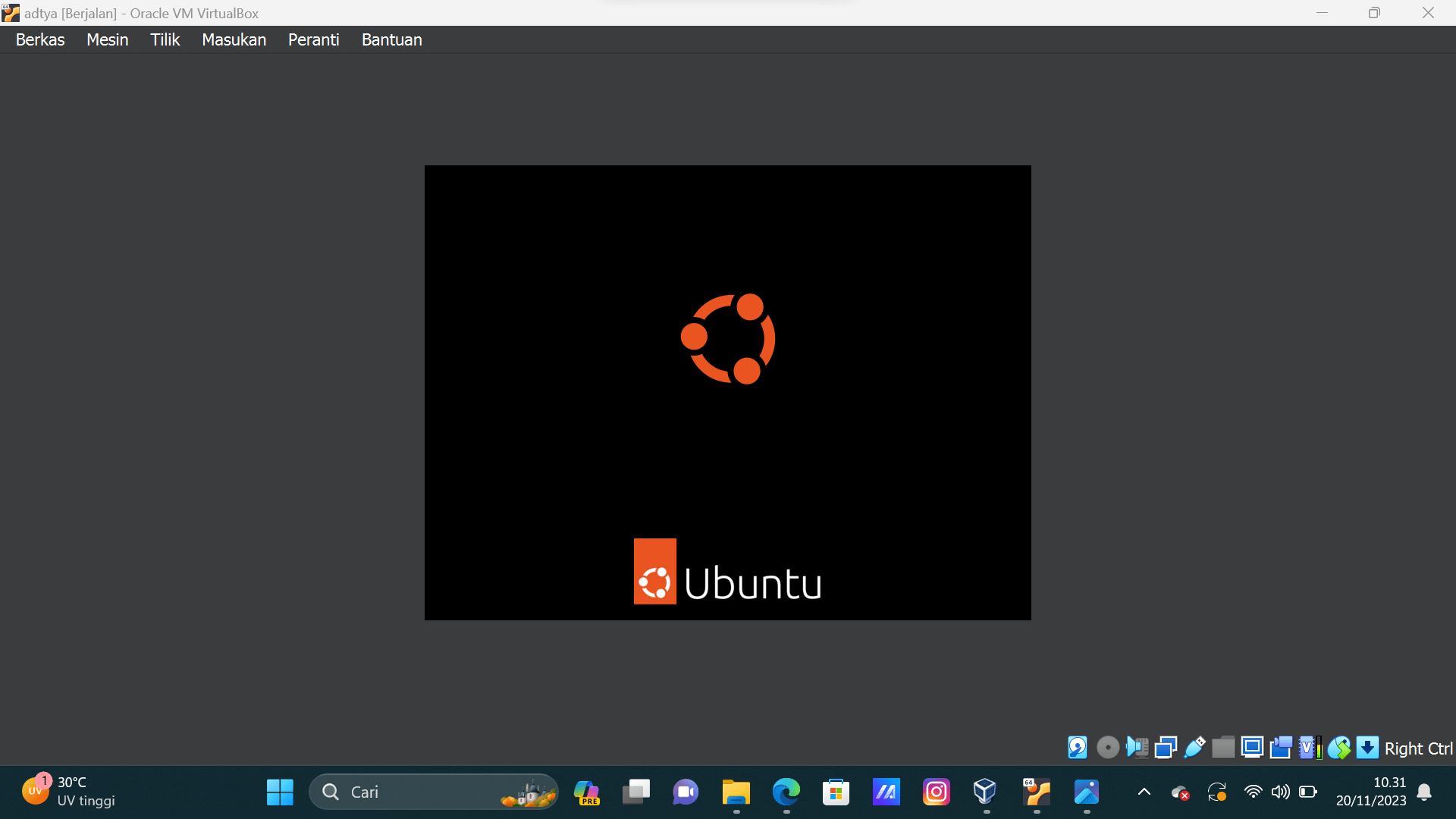Screen dimensions: 1456x819
Task: Click the shared folders status icon
Action: pyautogui.click(x=1223, y=748)
